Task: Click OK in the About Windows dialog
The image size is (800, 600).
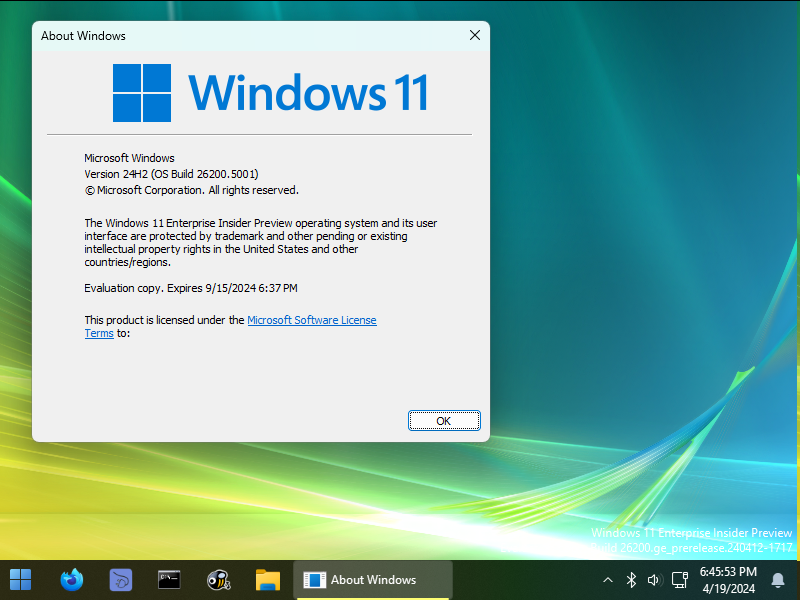Action: 444,420
